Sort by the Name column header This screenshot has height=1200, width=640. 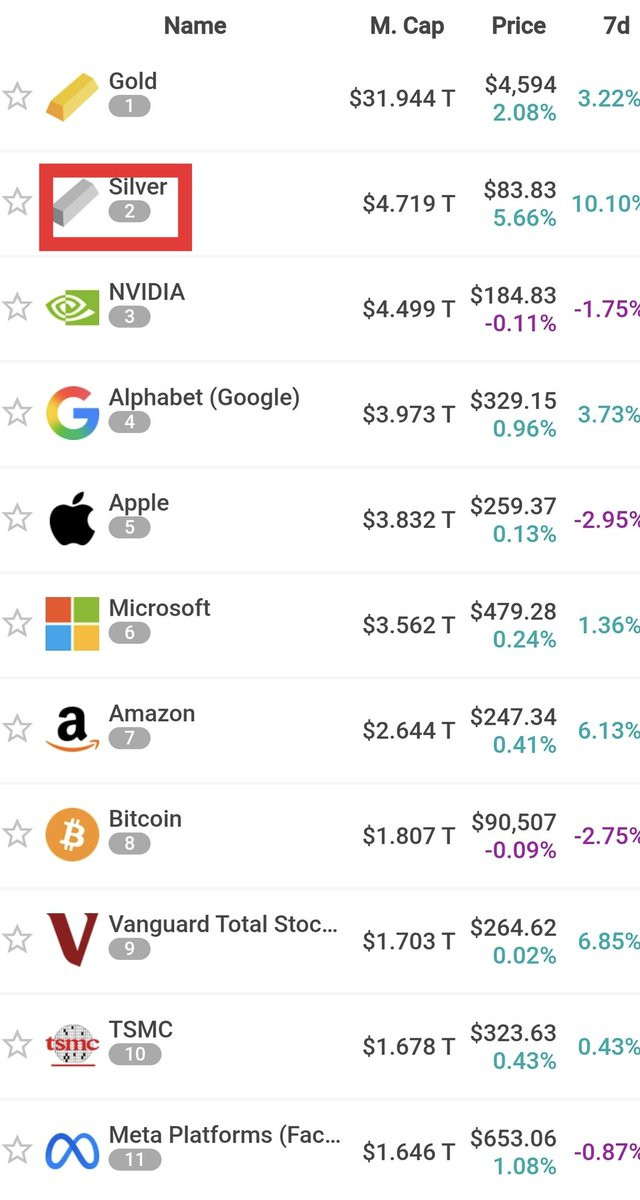coord(195,26)
